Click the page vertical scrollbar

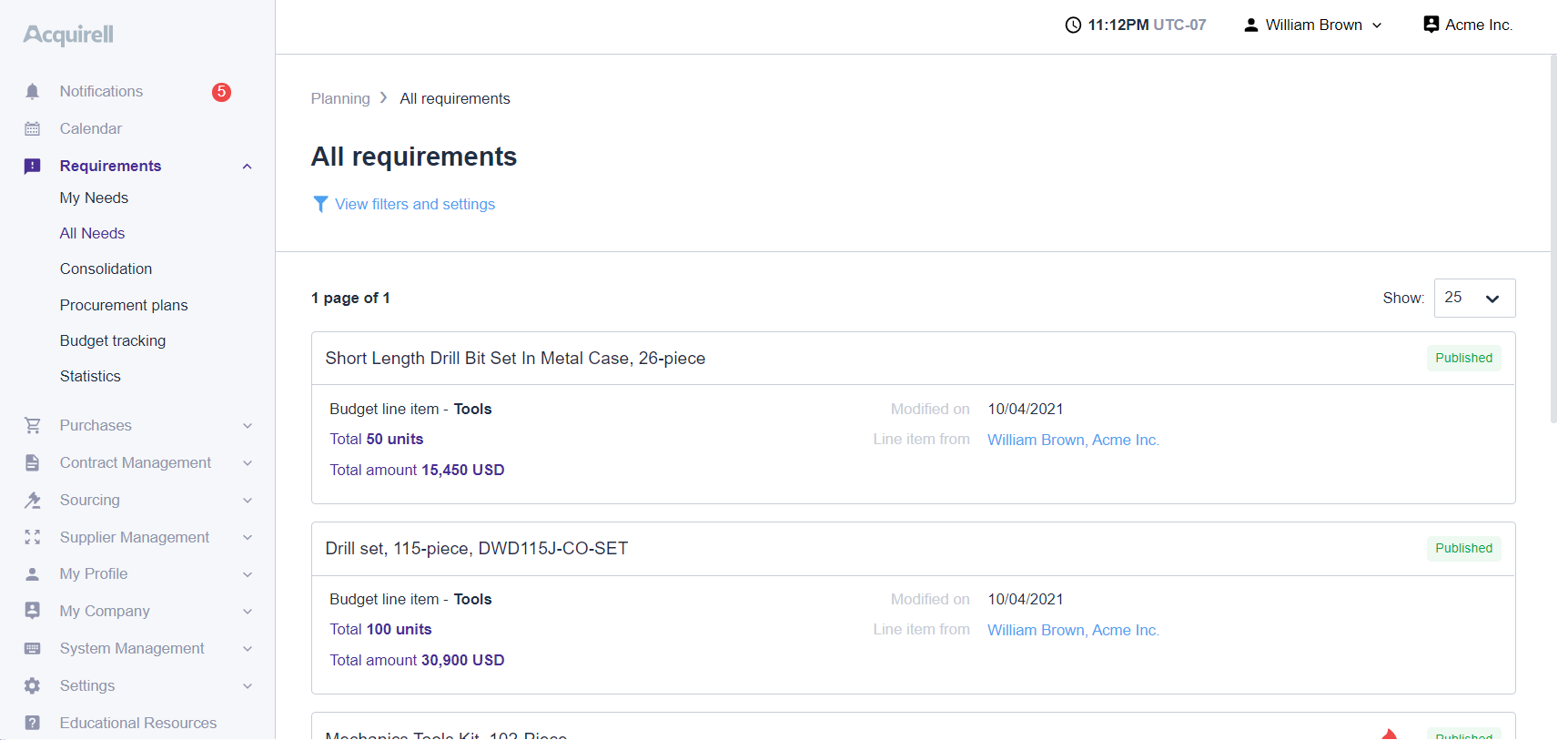point(1554,239)
